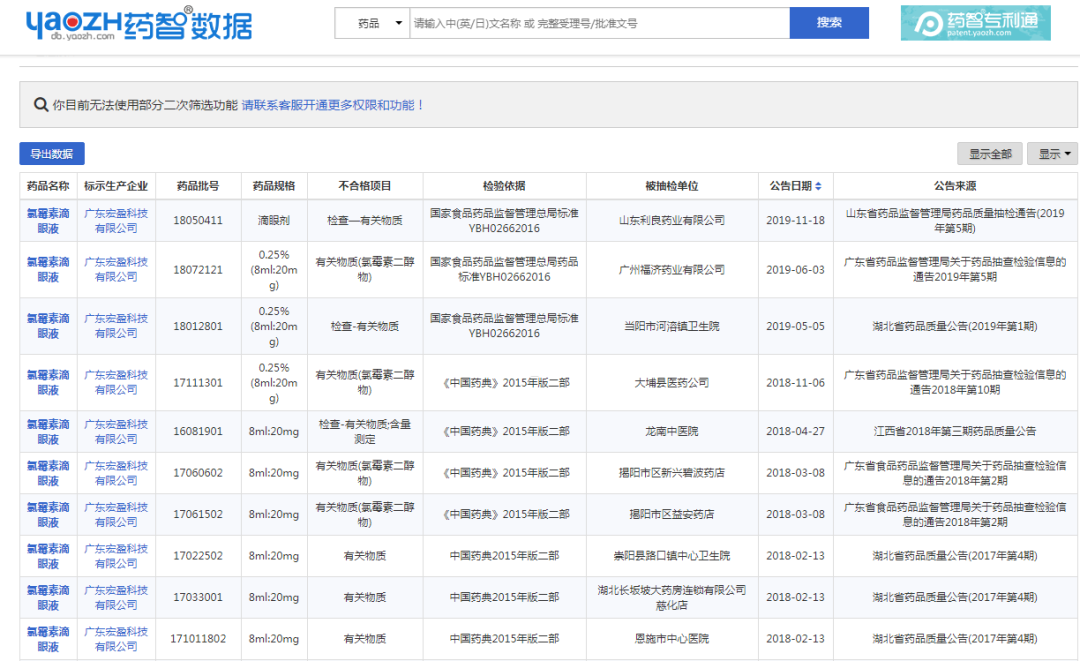Click the 公告来源 column header
This screenshot has height=661, width=1080.
point(955,186)
